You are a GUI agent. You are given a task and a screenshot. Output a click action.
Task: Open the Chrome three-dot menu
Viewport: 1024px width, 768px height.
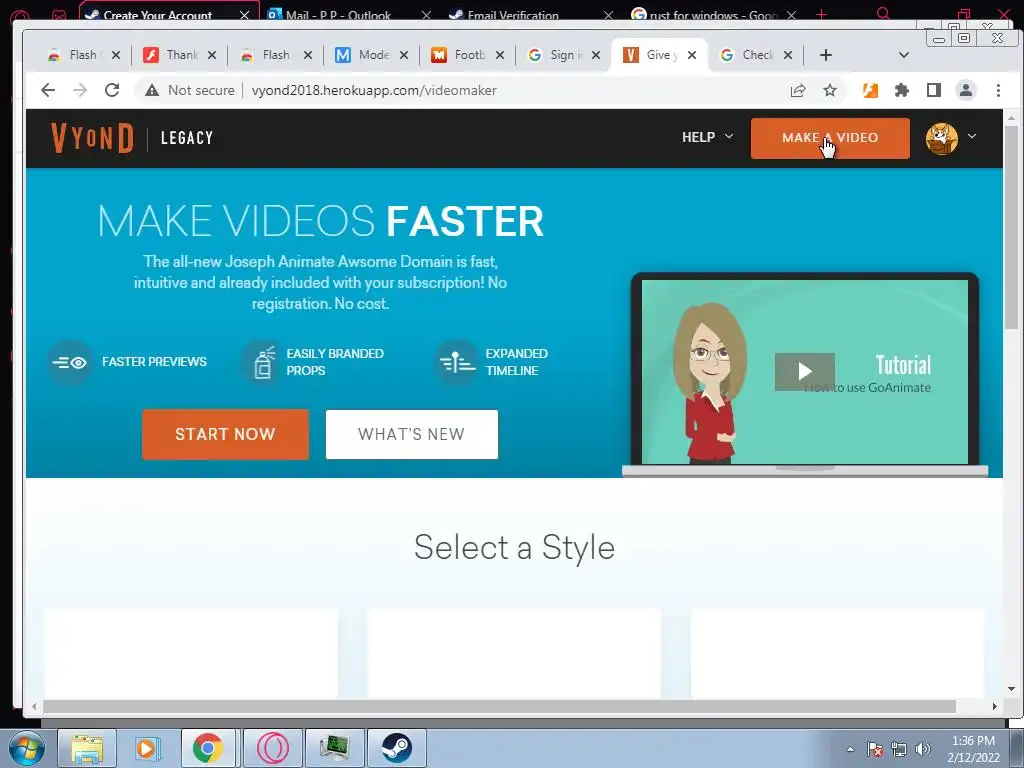pos(999,90)
